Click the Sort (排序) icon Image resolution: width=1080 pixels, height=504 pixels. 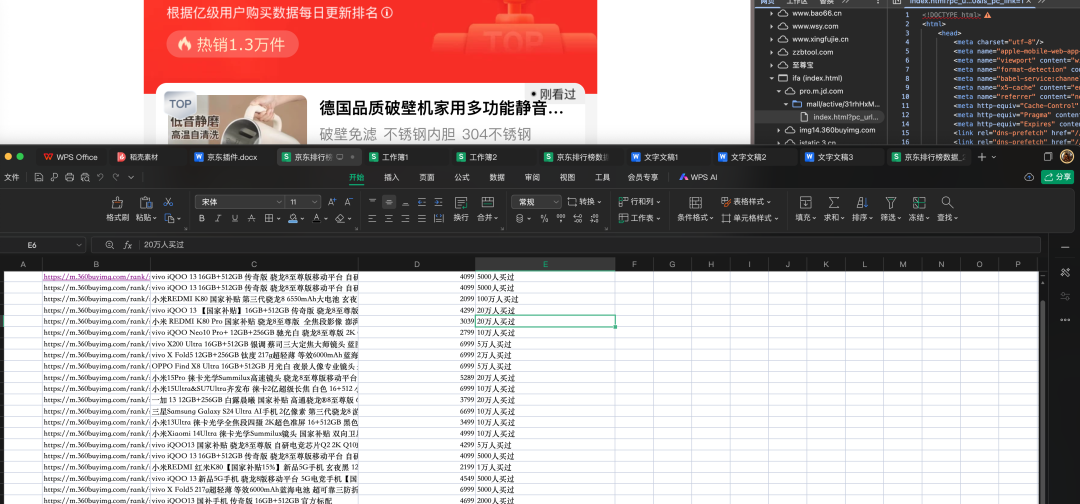862,202
